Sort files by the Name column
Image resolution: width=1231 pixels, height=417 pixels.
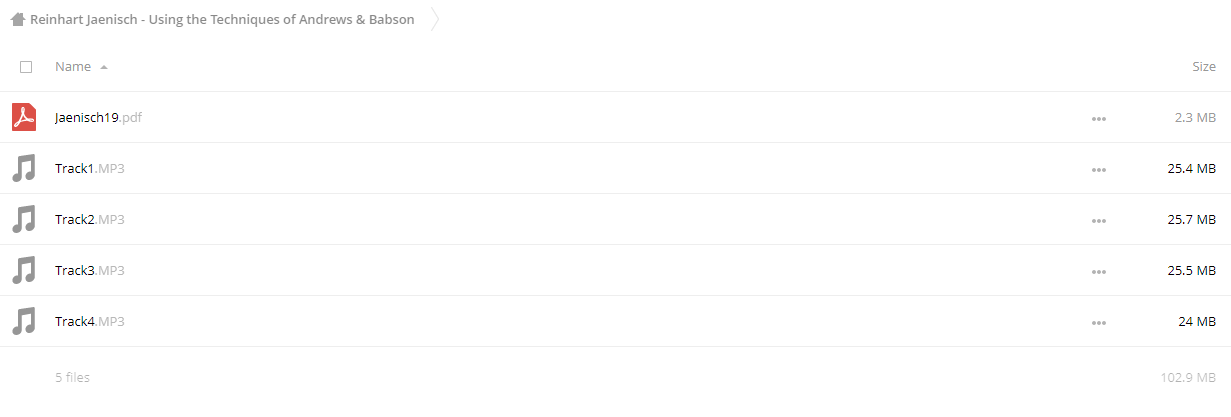73,67
